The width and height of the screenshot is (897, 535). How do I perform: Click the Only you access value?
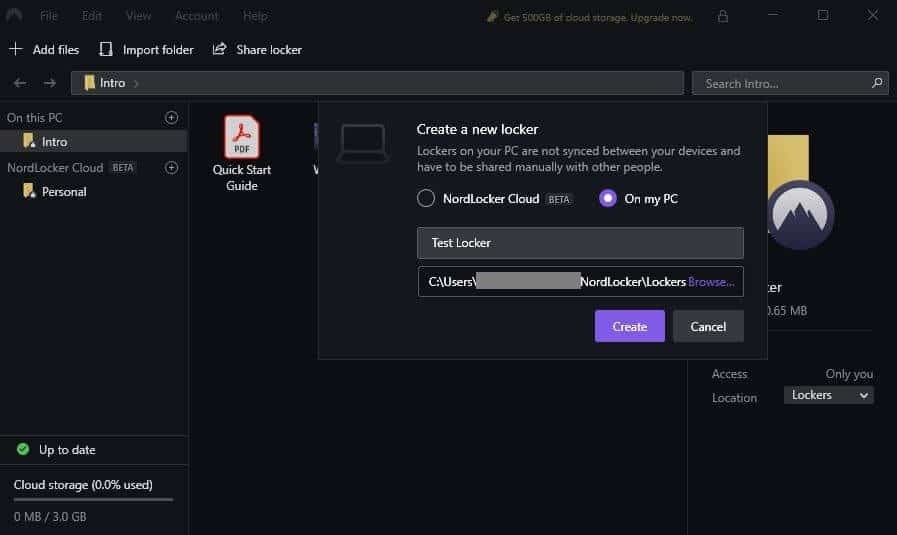pos(849,374)
